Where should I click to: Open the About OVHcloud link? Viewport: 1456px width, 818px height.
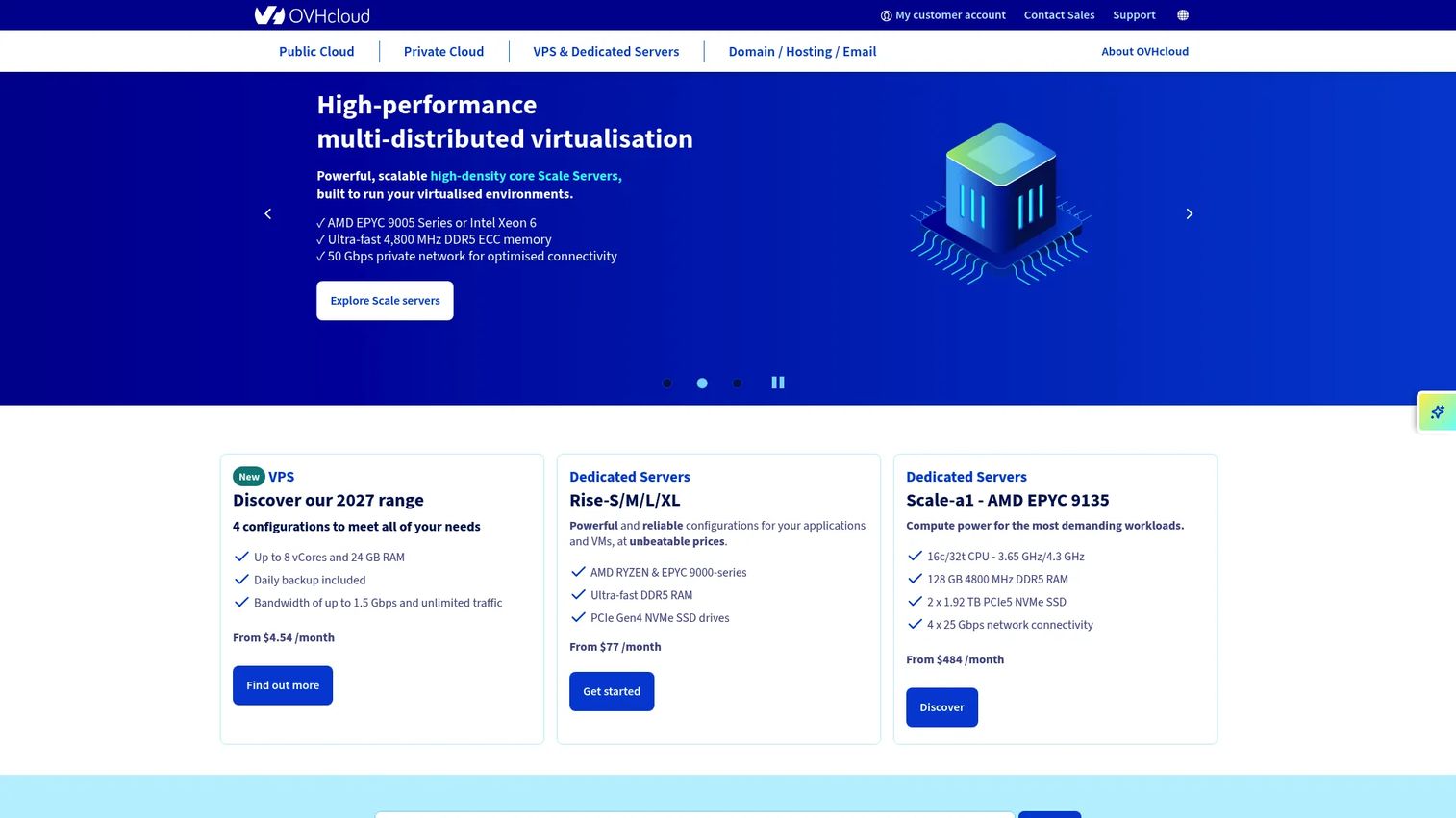1144,52
